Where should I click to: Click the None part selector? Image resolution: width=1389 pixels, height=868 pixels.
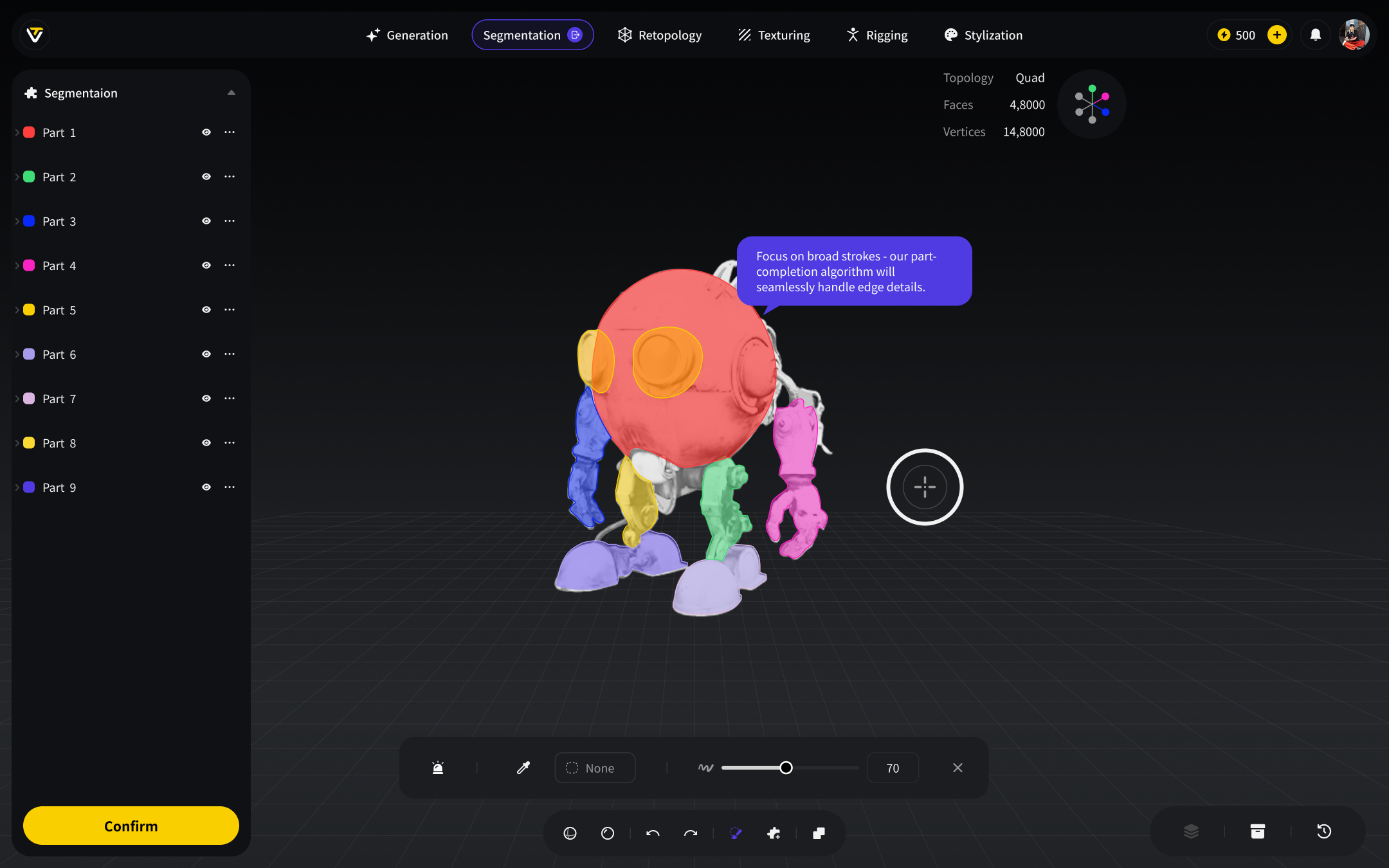pyautogui.click(x=595, y=768)
